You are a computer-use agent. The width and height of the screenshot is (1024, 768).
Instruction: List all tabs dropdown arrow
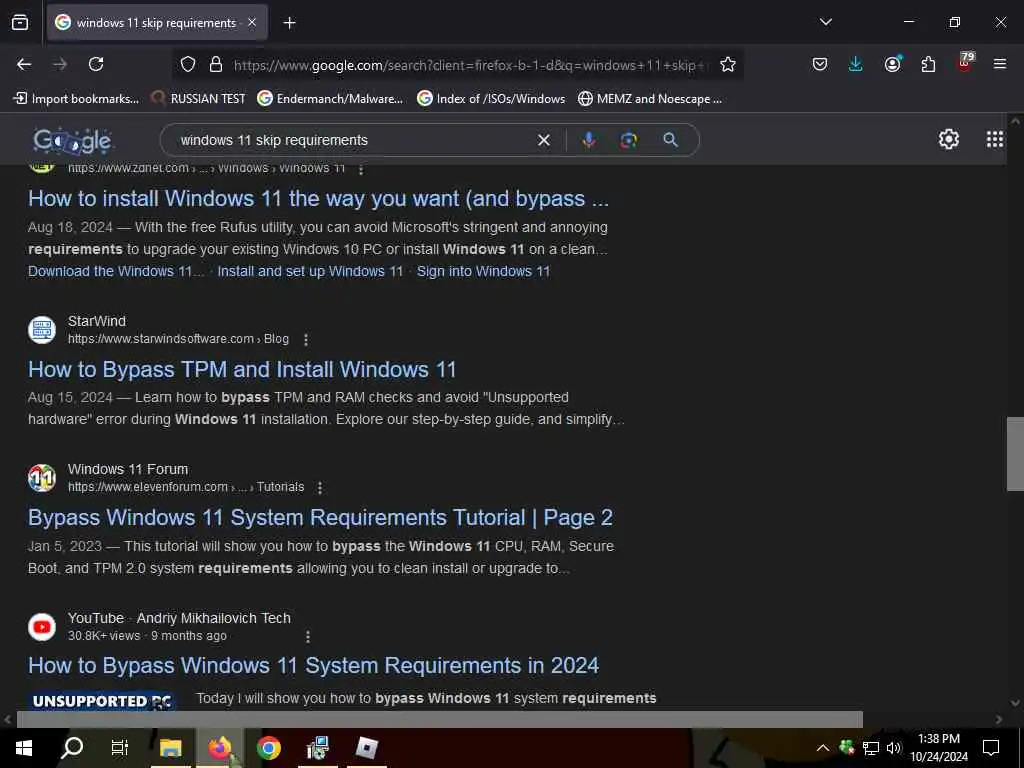pos(825,22)
